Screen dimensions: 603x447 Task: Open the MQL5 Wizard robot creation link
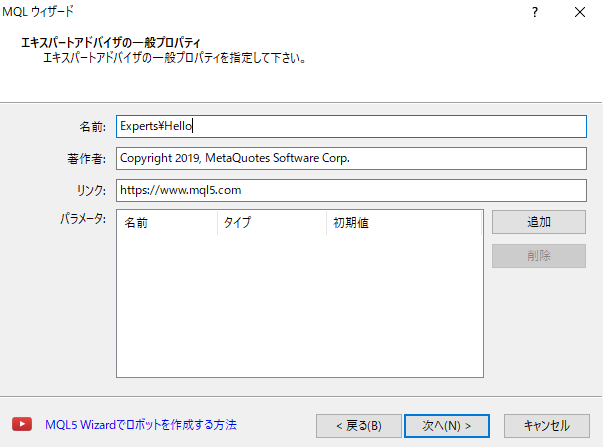coord(141,425)
